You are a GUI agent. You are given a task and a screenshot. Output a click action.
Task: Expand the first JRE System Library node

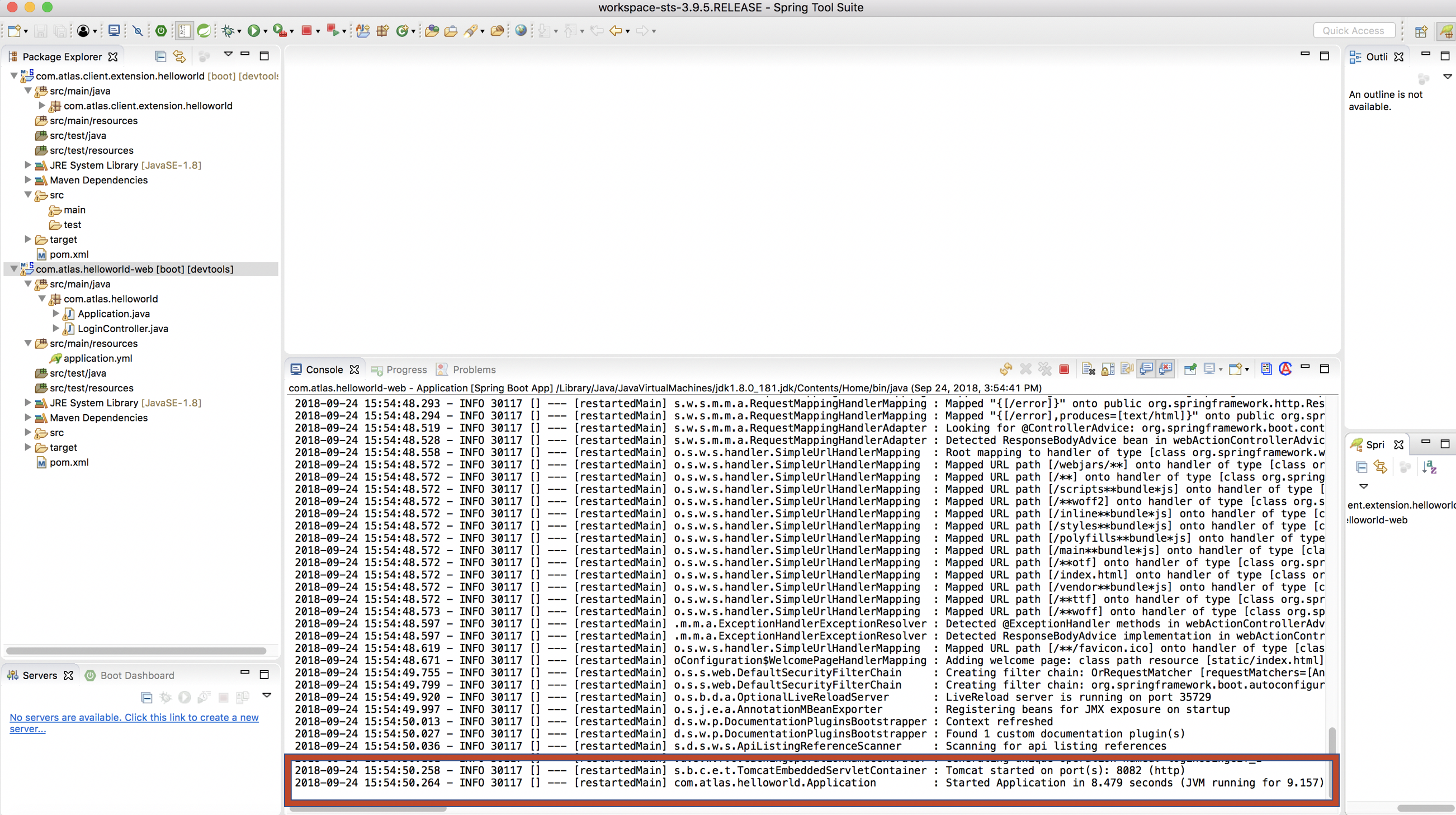pyautogui.click(x=28, y=165)
